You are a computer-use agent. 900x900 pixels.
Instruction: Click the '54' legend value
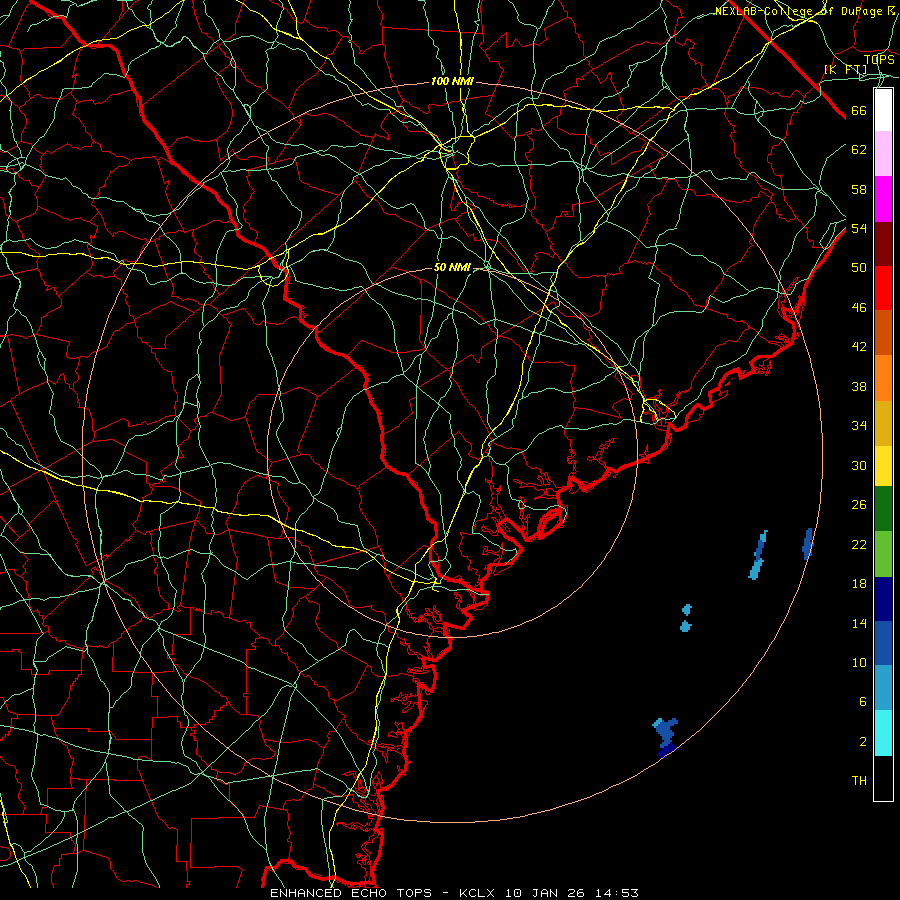click(x=859, y=228)
